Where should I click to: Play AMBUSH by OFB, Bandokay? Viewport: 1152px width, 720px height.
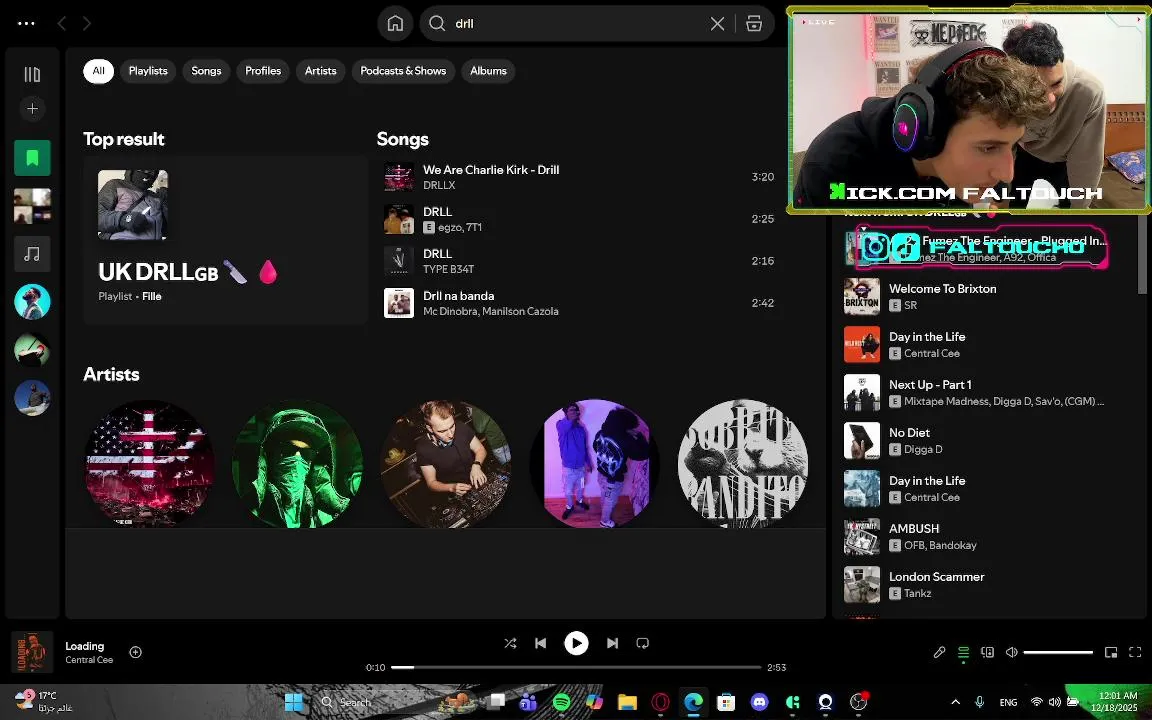tap(984, 536)
